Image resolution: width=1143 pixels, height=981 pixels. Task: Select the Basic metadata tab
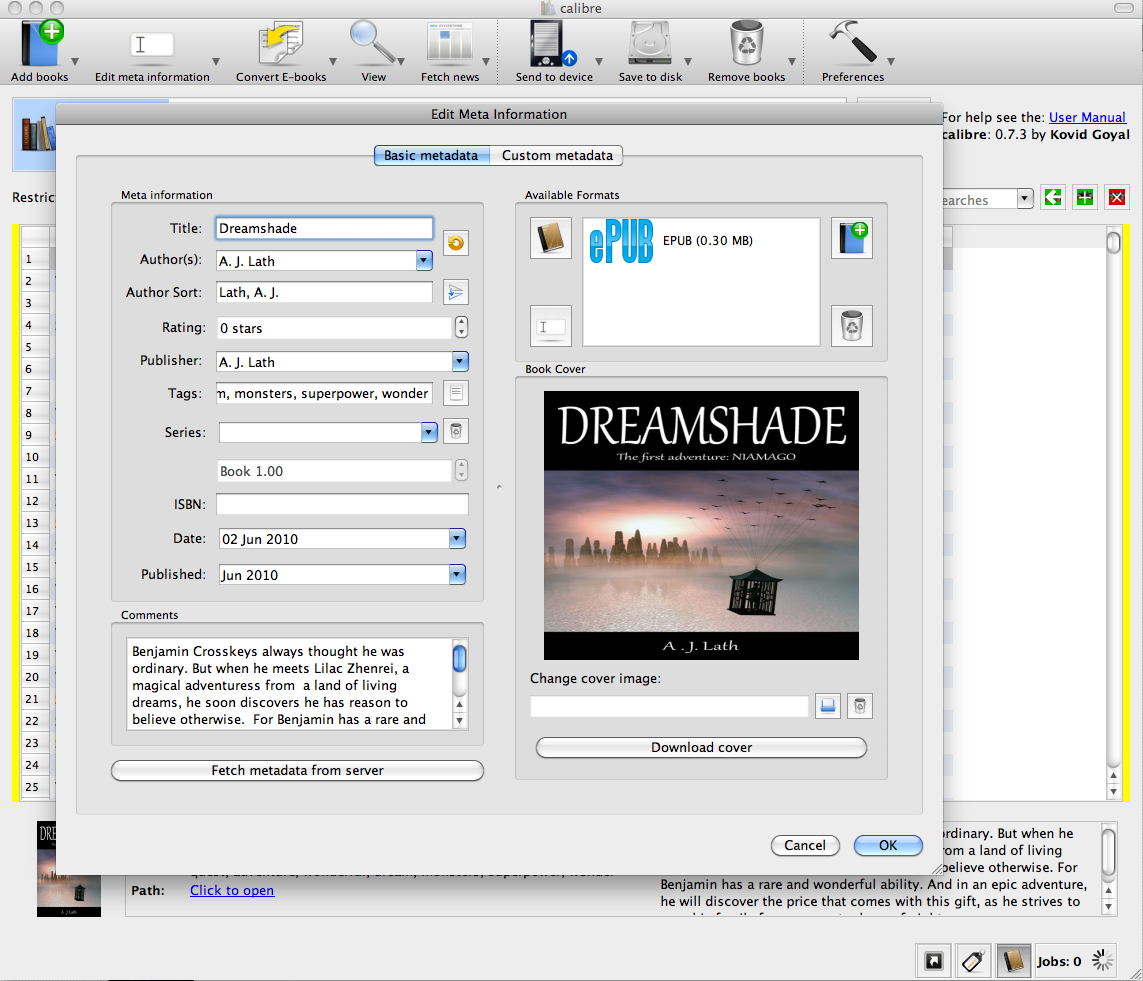point(431,156)
